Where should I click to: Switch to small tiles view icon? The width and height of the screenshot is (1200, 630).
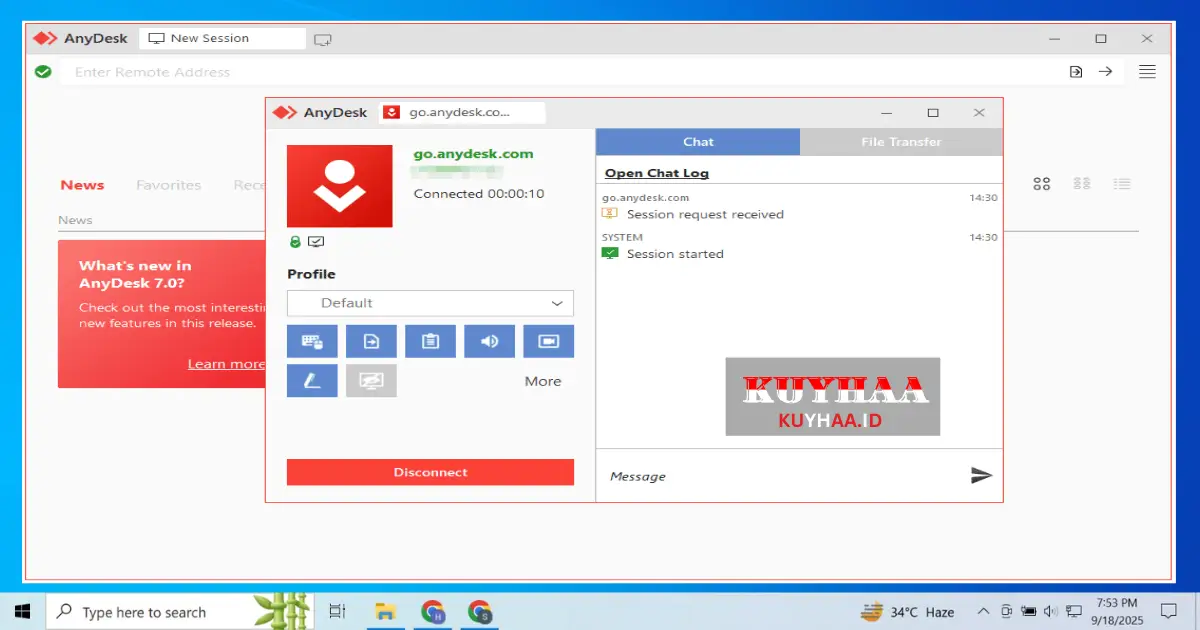(x=1081, y=184)
